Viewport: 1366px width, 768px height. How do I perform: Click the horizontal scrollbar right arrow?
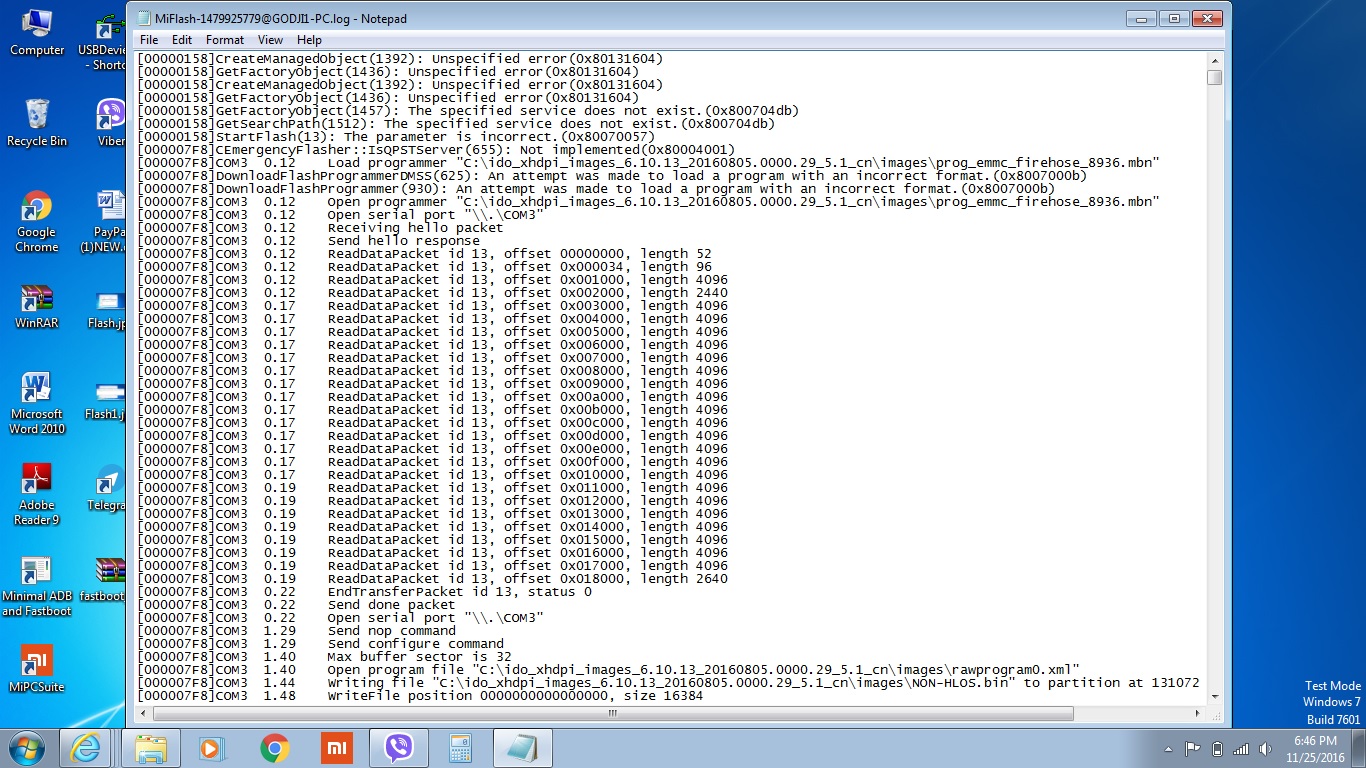1197,714
